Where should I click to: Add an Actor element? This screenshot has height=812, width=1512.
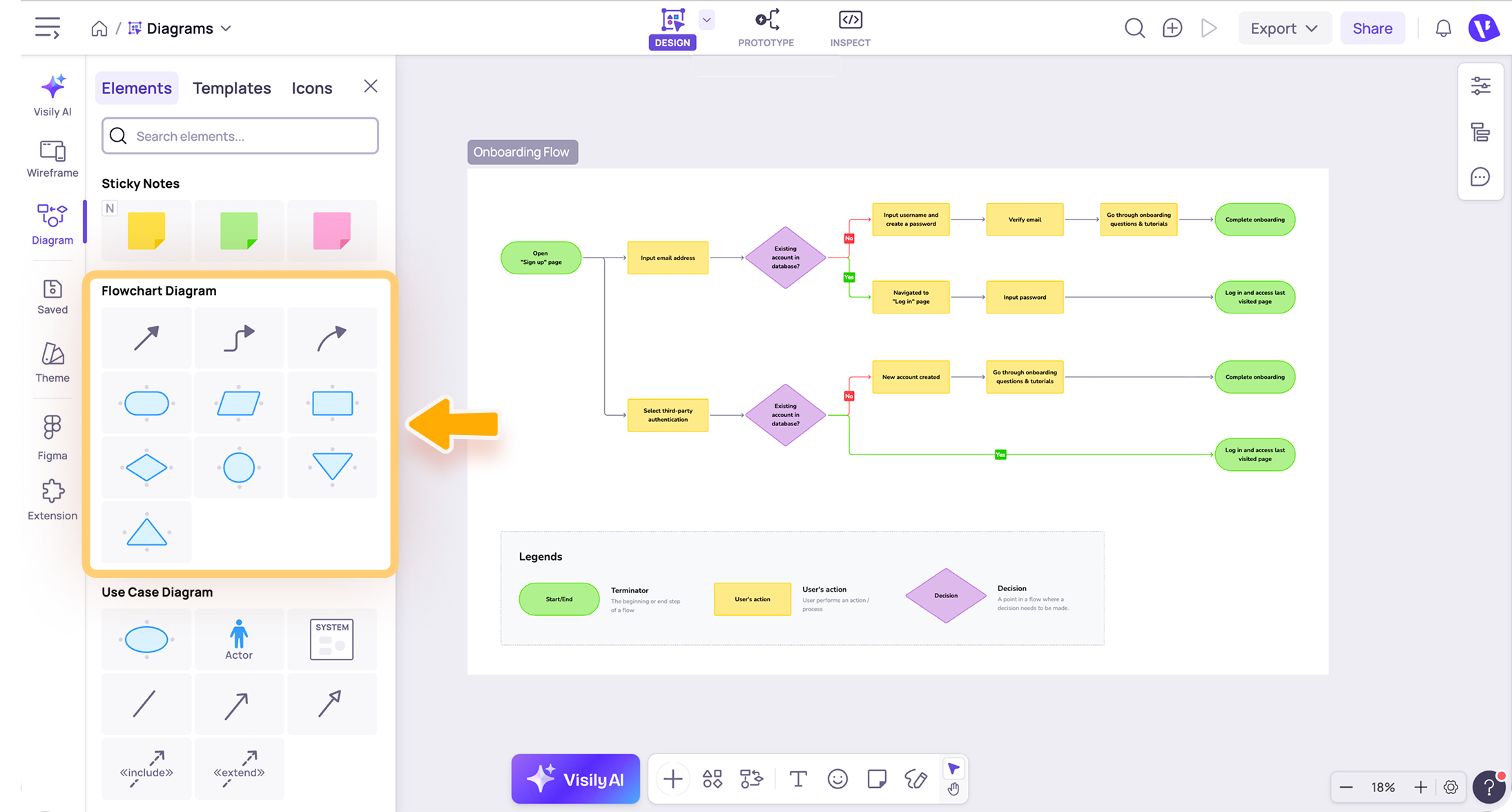coord(239,639)
